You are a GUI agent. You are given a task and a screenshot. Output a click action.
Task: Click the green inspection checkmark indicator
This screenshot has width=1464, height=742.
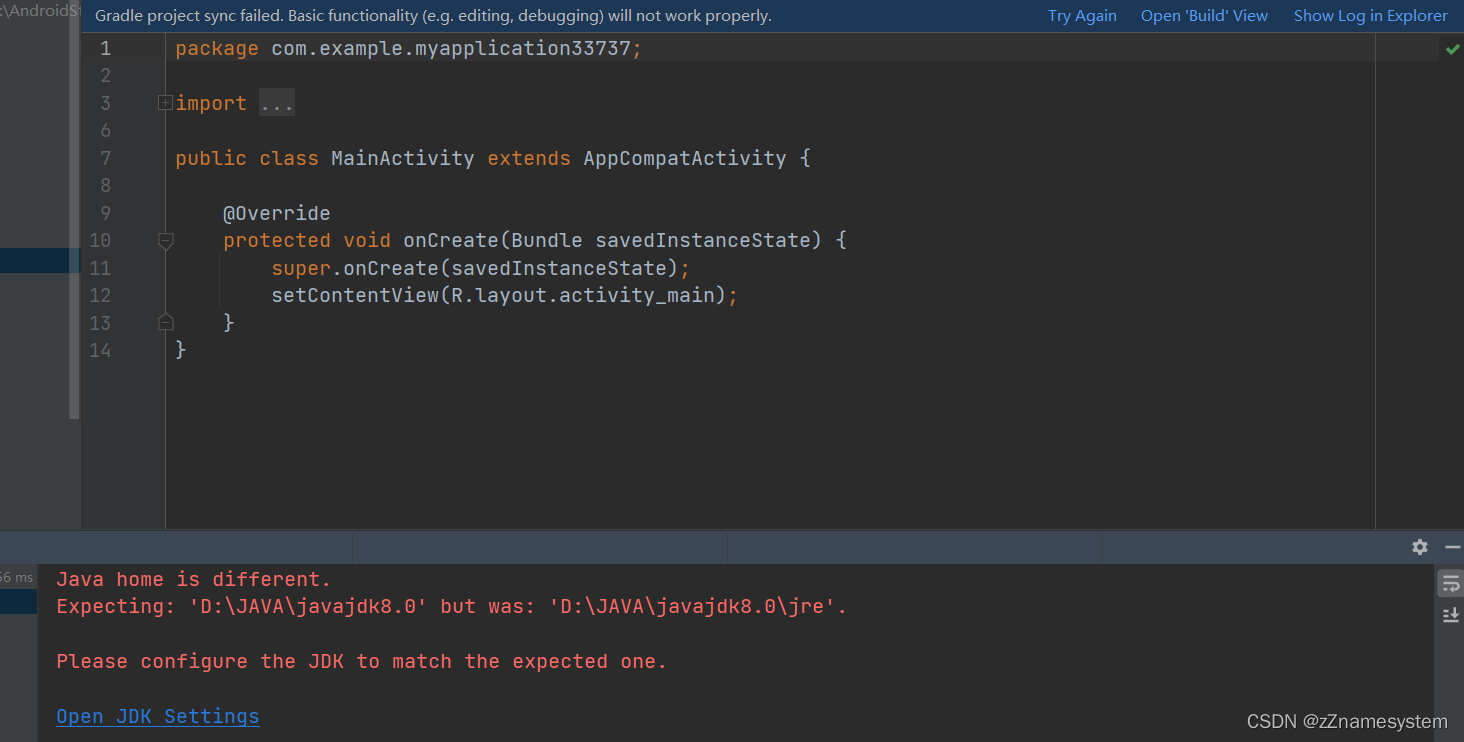click(1452, 48)
